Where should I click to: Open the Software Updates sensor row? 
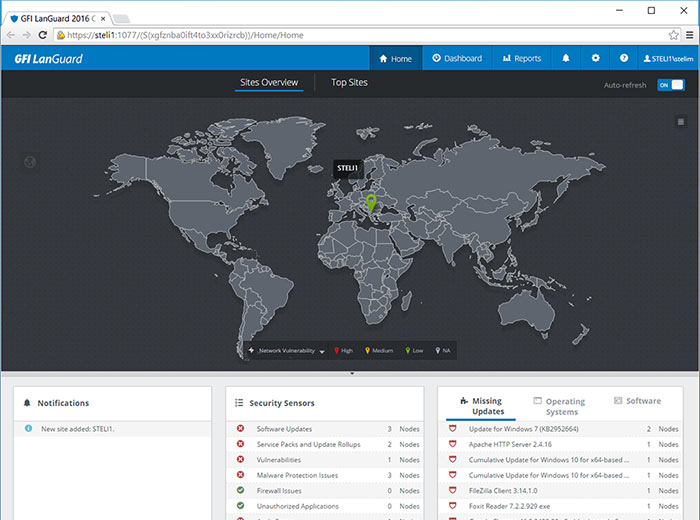click(325, 429)
